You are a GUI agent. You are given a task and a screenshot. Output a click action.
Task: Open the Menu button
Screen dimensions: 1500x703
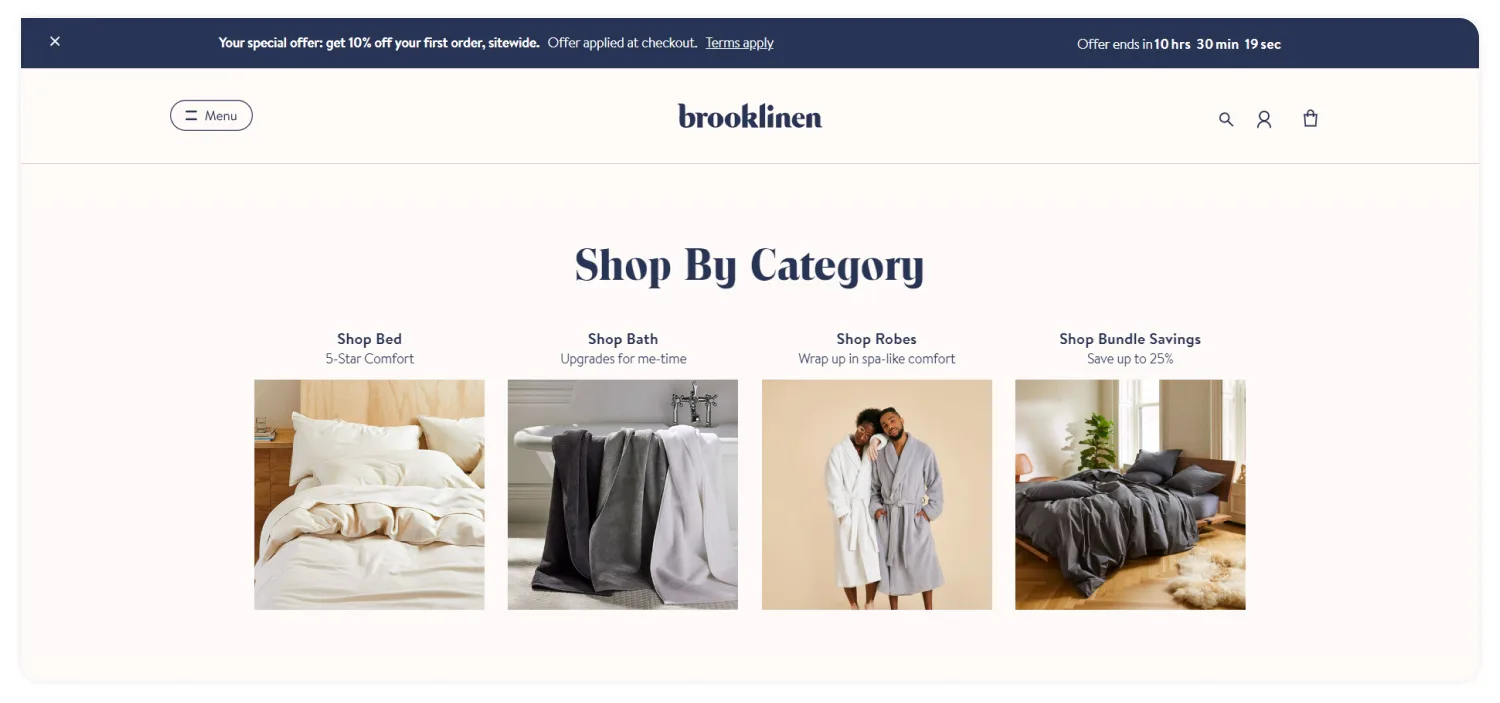(211, 115)
